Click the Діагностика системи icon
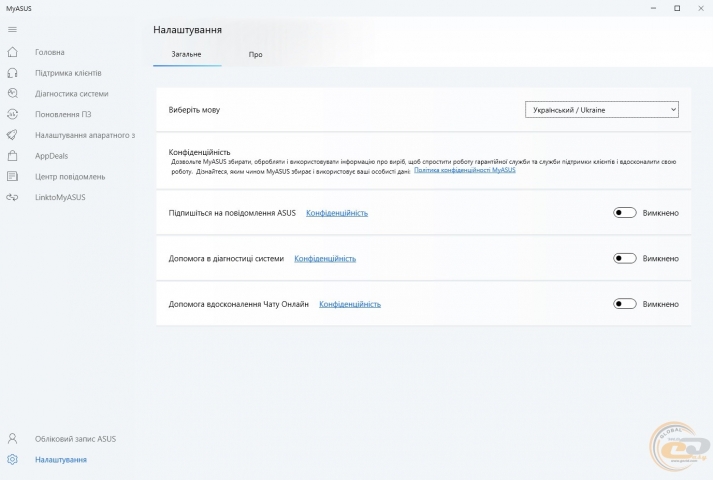Viewport: 713px width, 480px height. click(12, 93)
